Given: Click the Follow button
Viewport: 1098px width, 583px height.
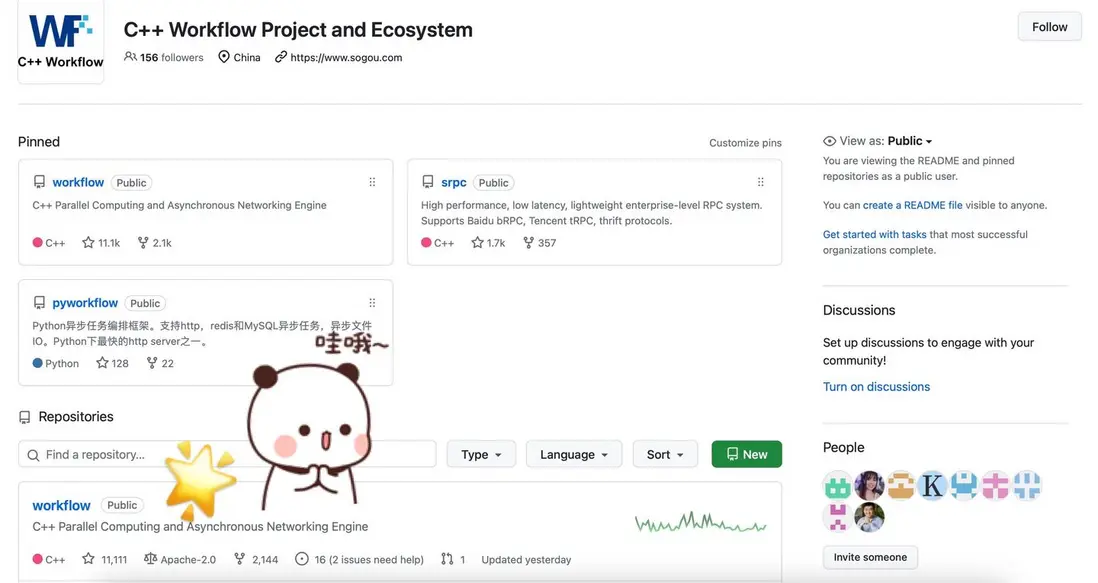Looking at the screenshot, I should click(x=1050, y=27).
